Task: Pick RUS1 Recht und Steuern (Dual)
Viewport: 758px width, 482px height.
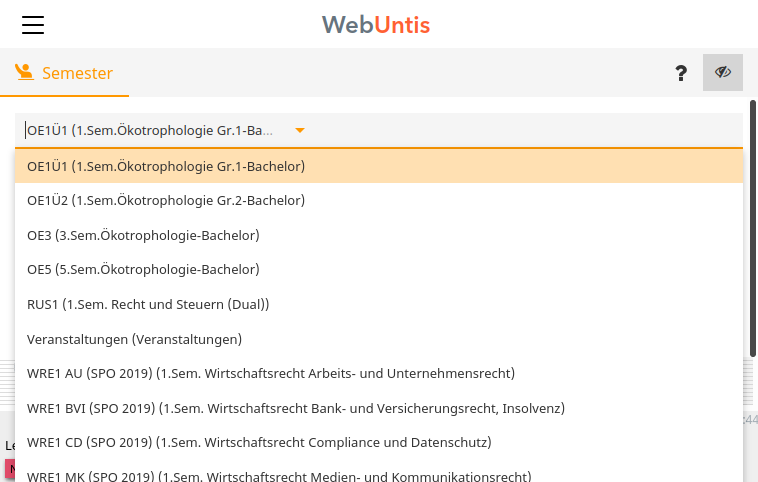Action: pyautogui.click(x=148, y=304)
